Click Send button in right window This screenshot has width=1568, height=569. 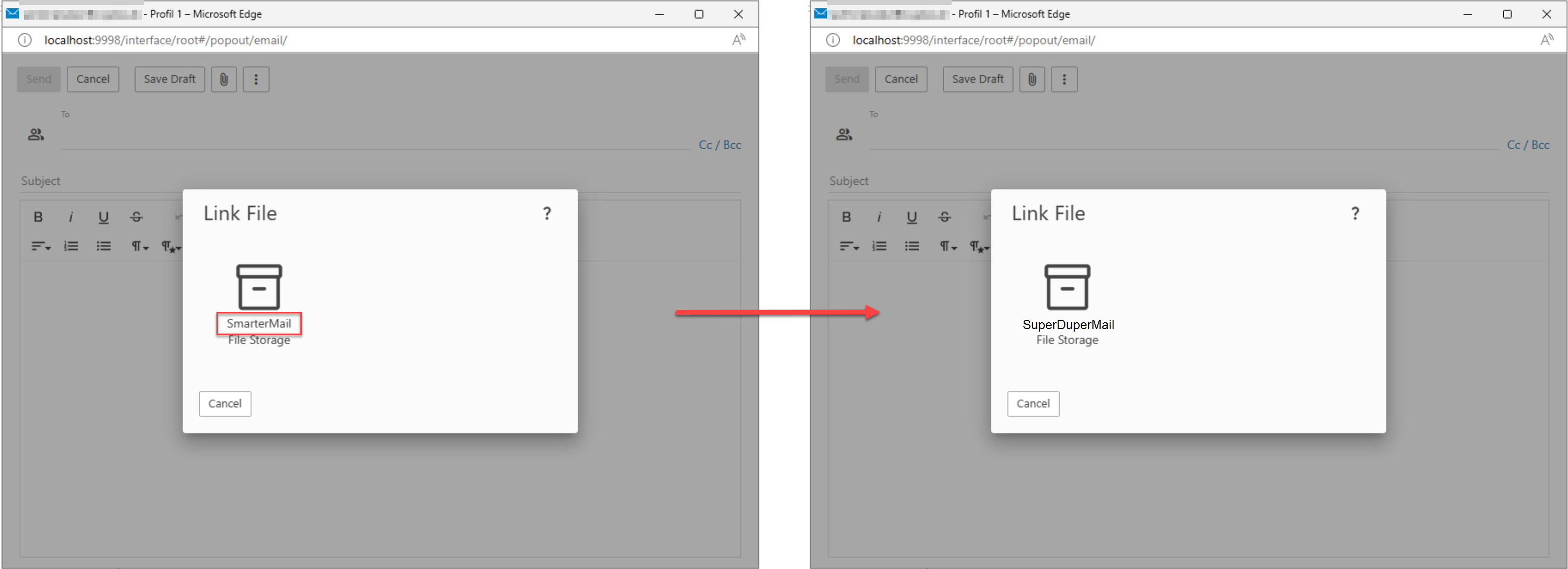[x=847, y=79]
